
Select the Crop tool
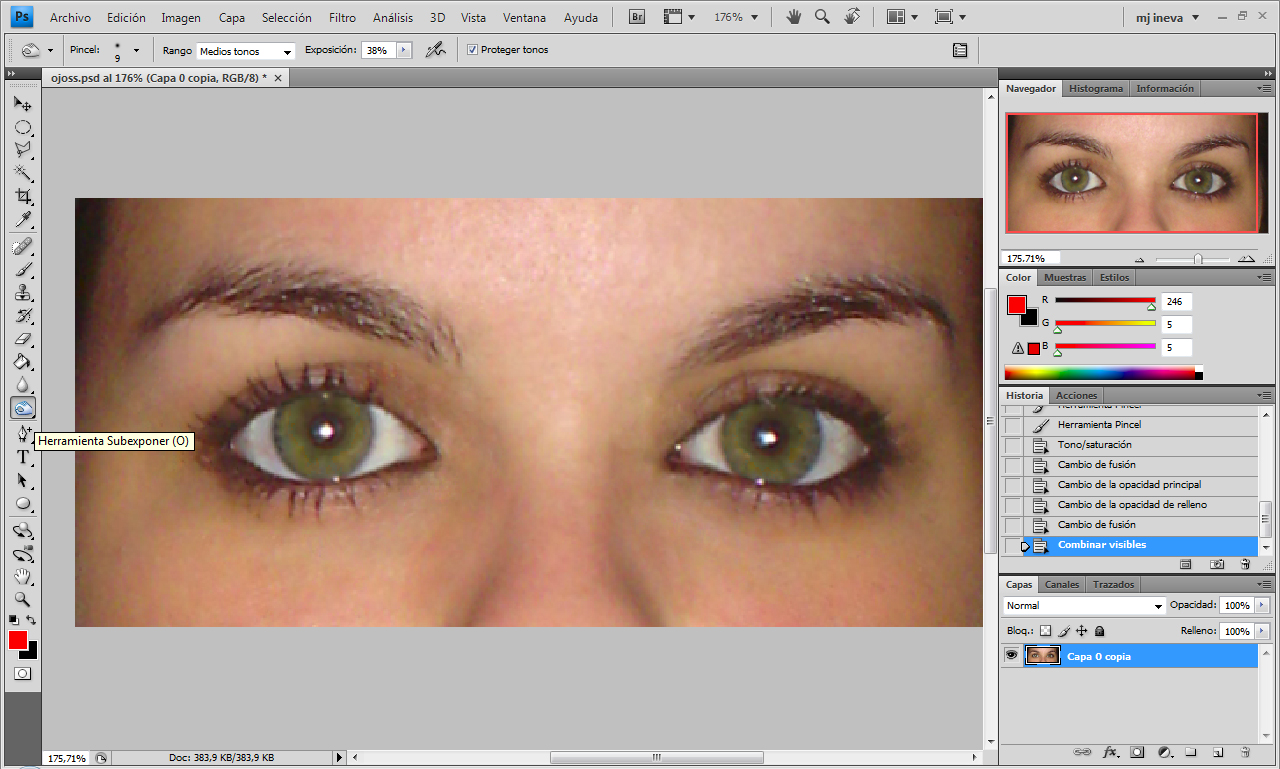[x=23, y=196]
